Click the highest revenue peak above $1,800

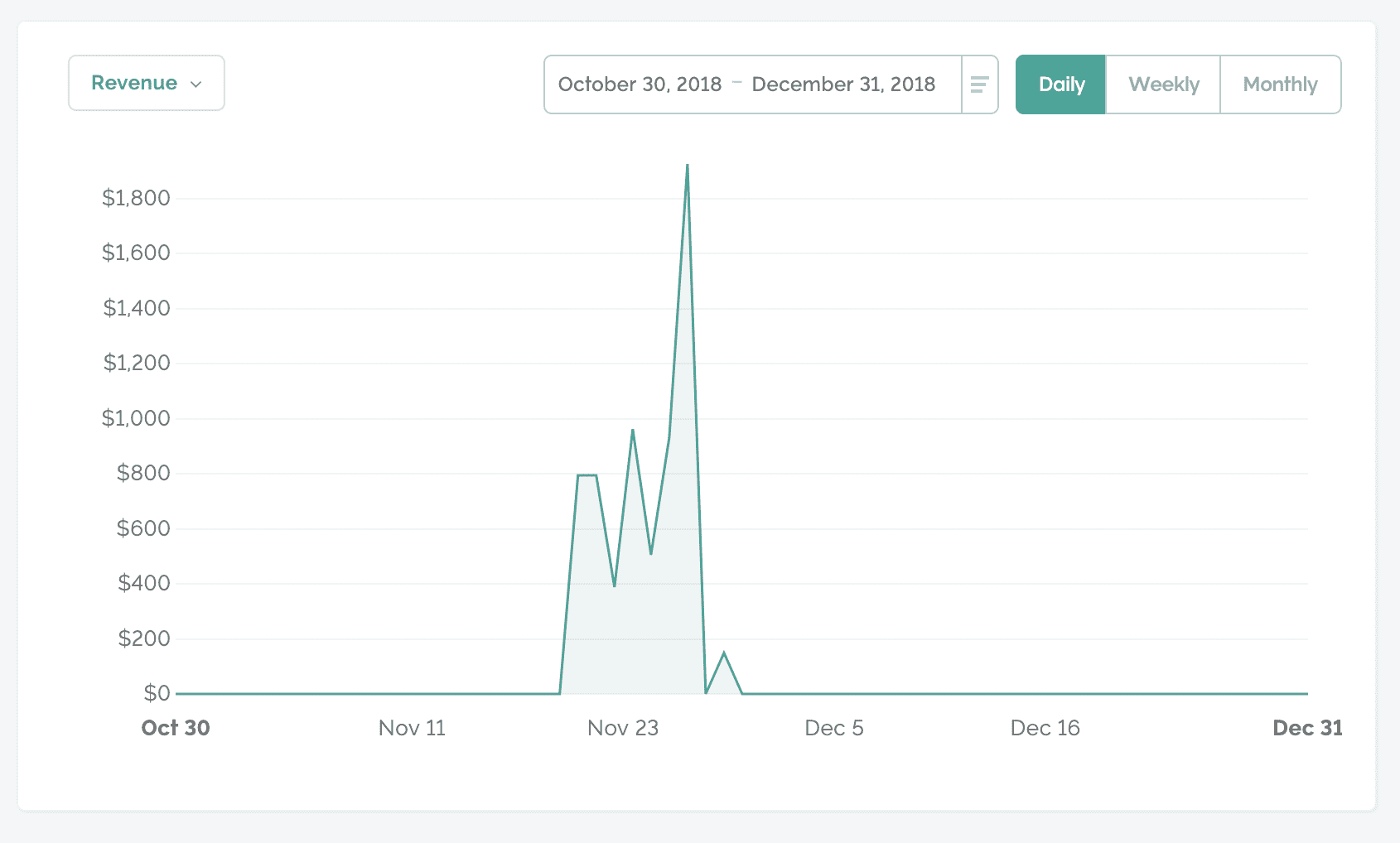pyautogui.click(x=687, y=166)
